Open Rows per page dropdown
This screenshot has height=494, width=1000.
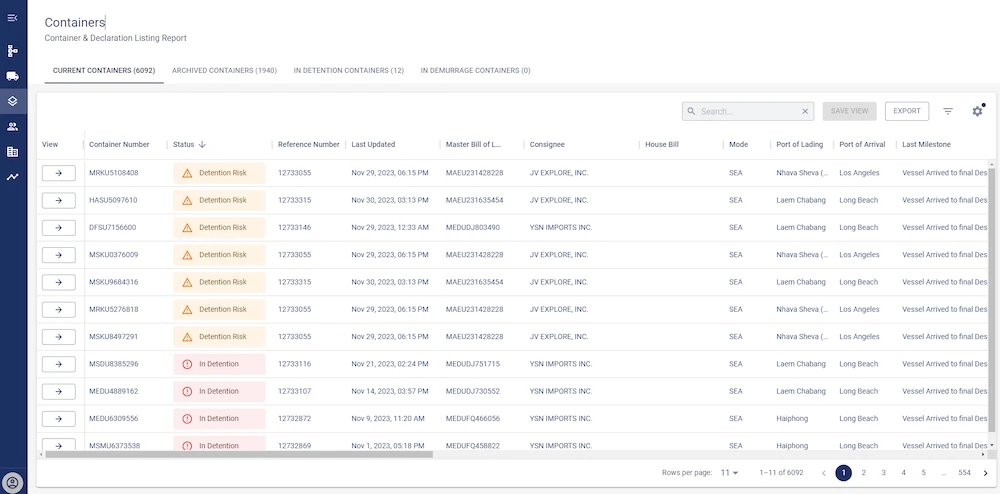click(x=729, y=472)
